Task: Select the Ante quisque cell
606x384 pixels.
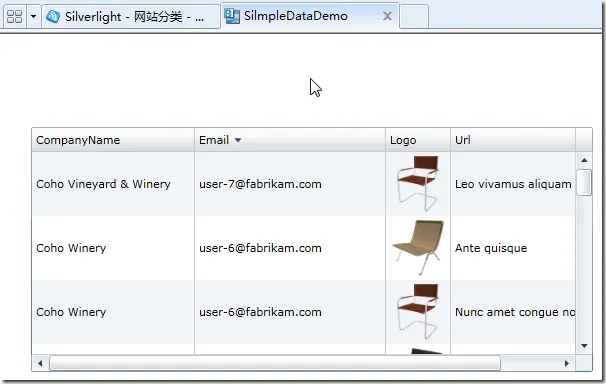Action: tap(513, 248)
